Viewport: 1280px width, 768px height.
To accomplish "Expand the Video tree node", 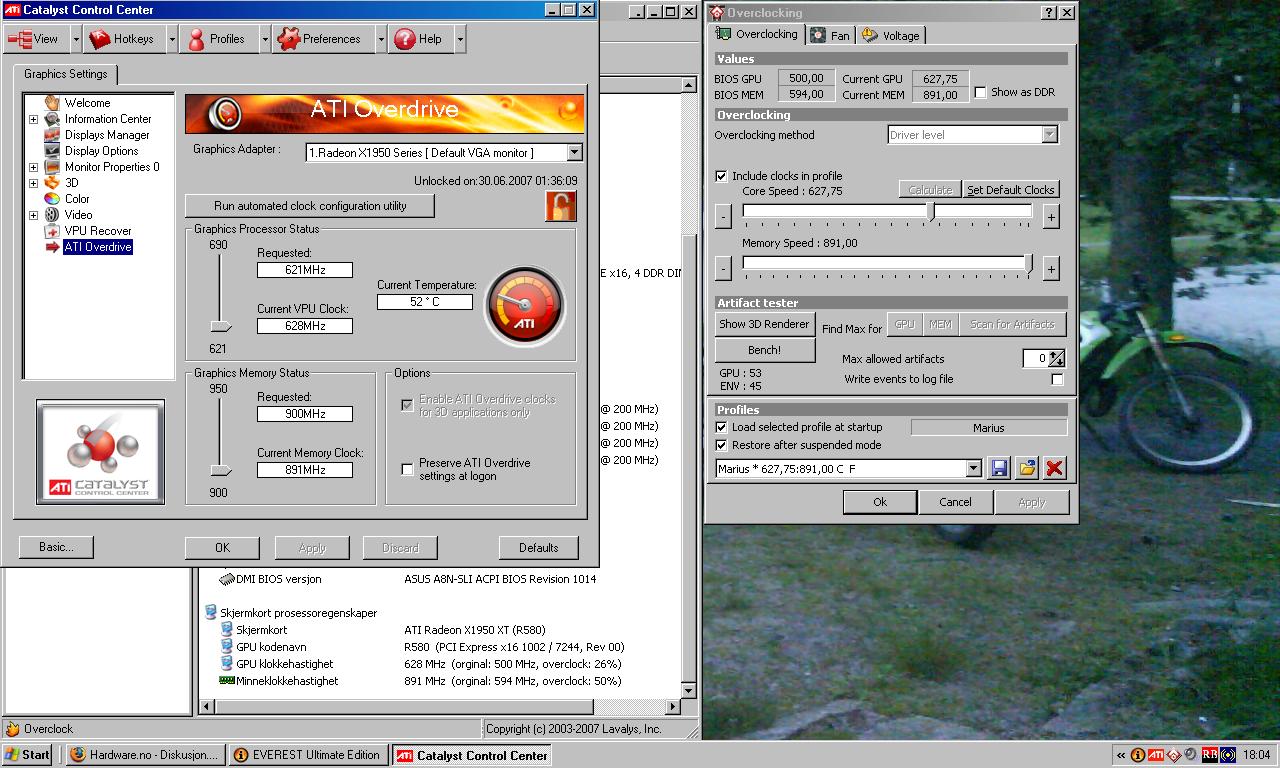I will [33, 215].
